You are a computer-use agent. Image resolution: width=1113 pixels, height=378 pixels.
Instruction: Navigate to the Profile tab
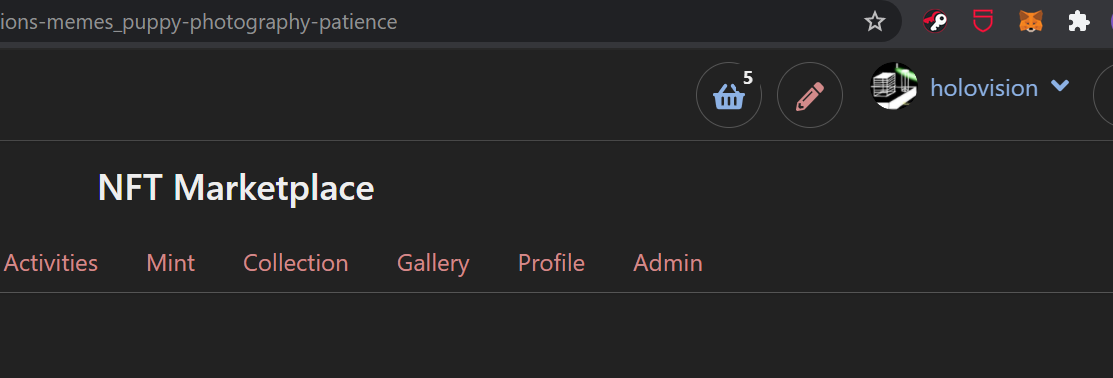552,263
